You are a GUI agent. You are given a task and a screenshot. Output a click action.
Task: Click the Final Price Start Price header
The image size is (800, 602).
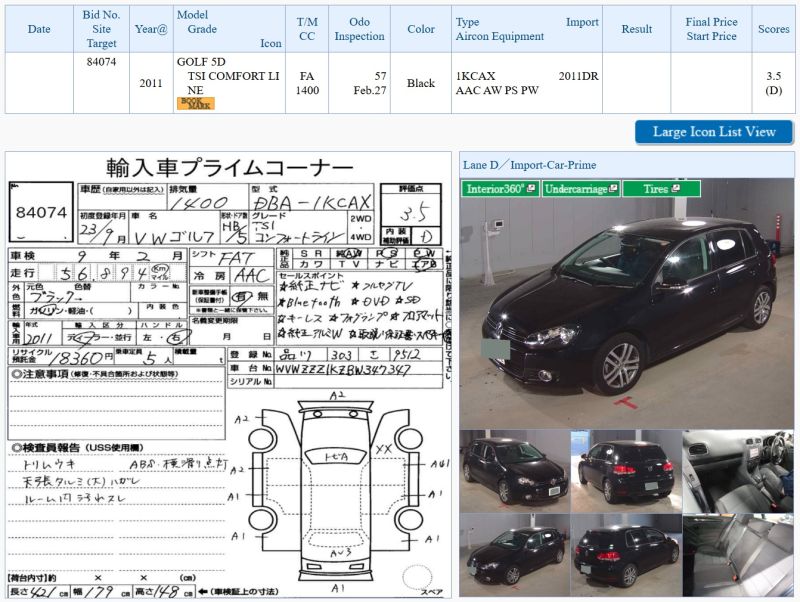[x=711, y=29]
